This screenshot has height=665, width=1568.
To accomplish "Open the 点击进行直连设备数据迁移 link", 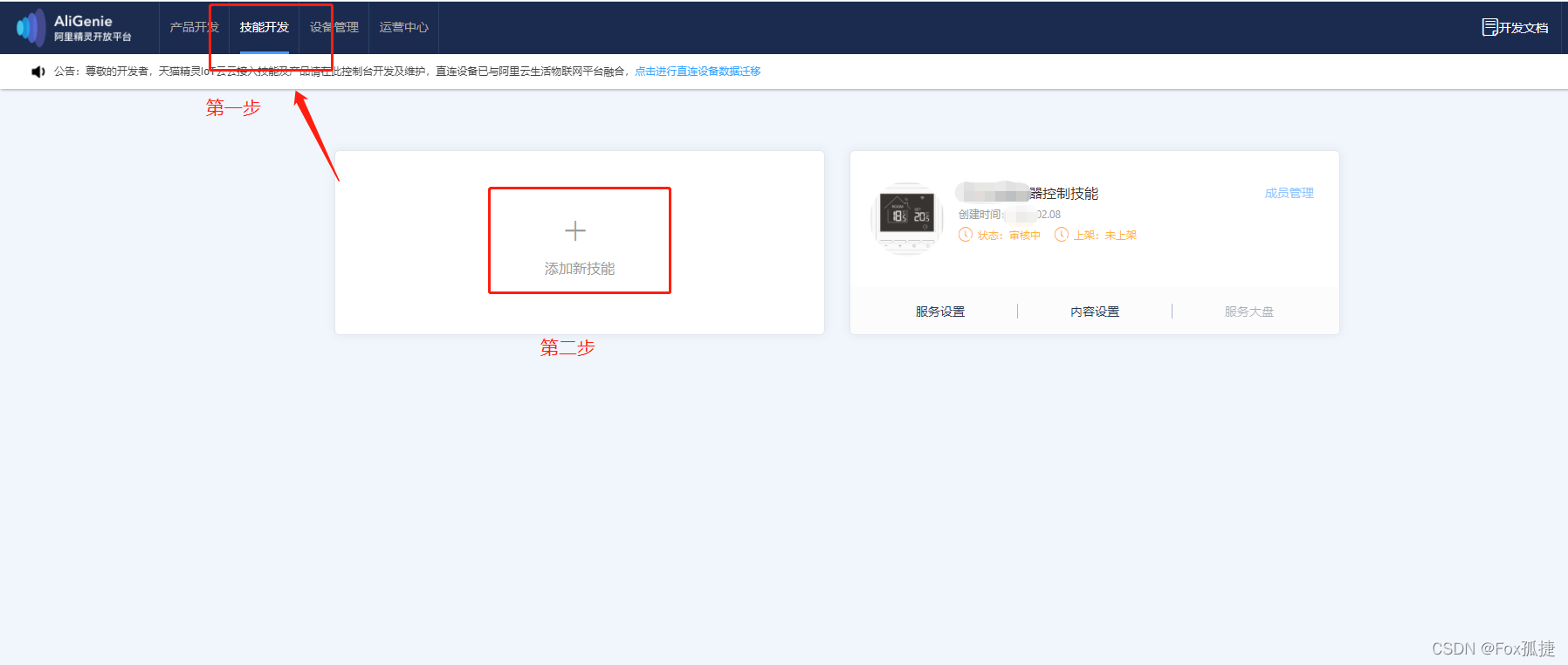I will tap(698, 72).
